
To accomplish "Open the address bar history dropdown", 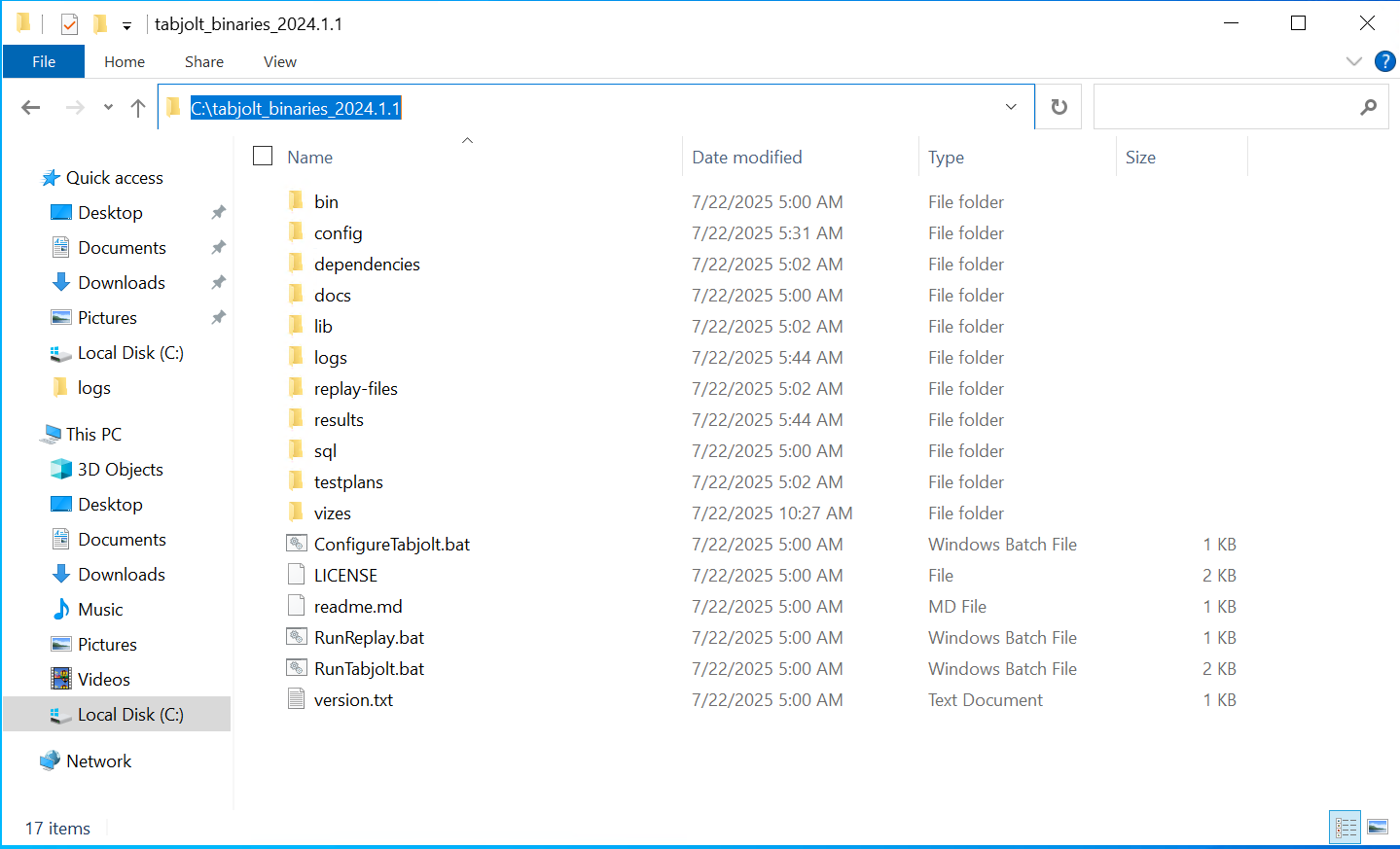I will 1011,107.
